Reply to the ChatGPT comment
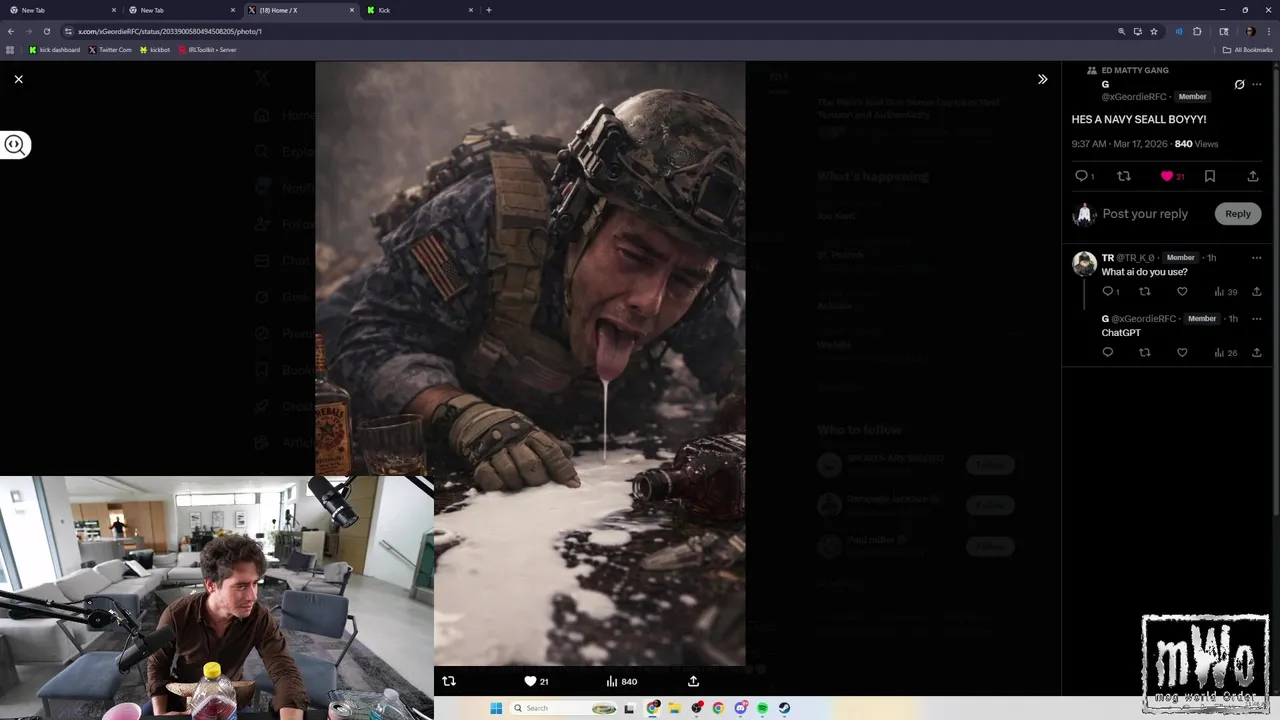Image resolution: width=1280 pixels, height=720 pixels. 1107,352
